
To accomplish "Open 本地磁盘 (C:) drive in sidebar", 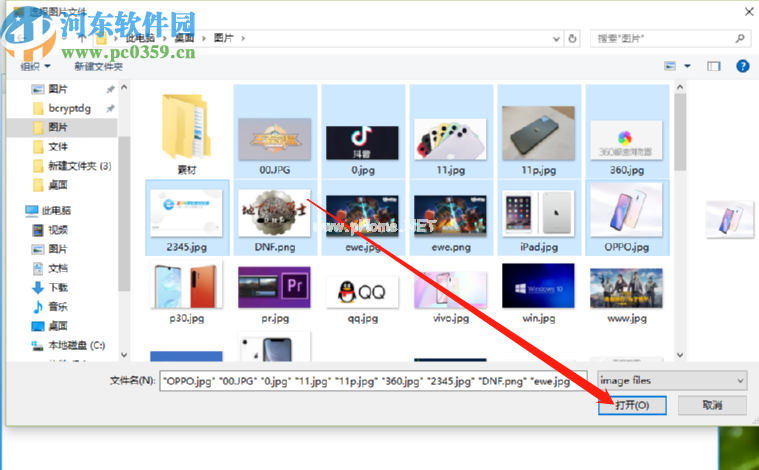I will (75, 345).
